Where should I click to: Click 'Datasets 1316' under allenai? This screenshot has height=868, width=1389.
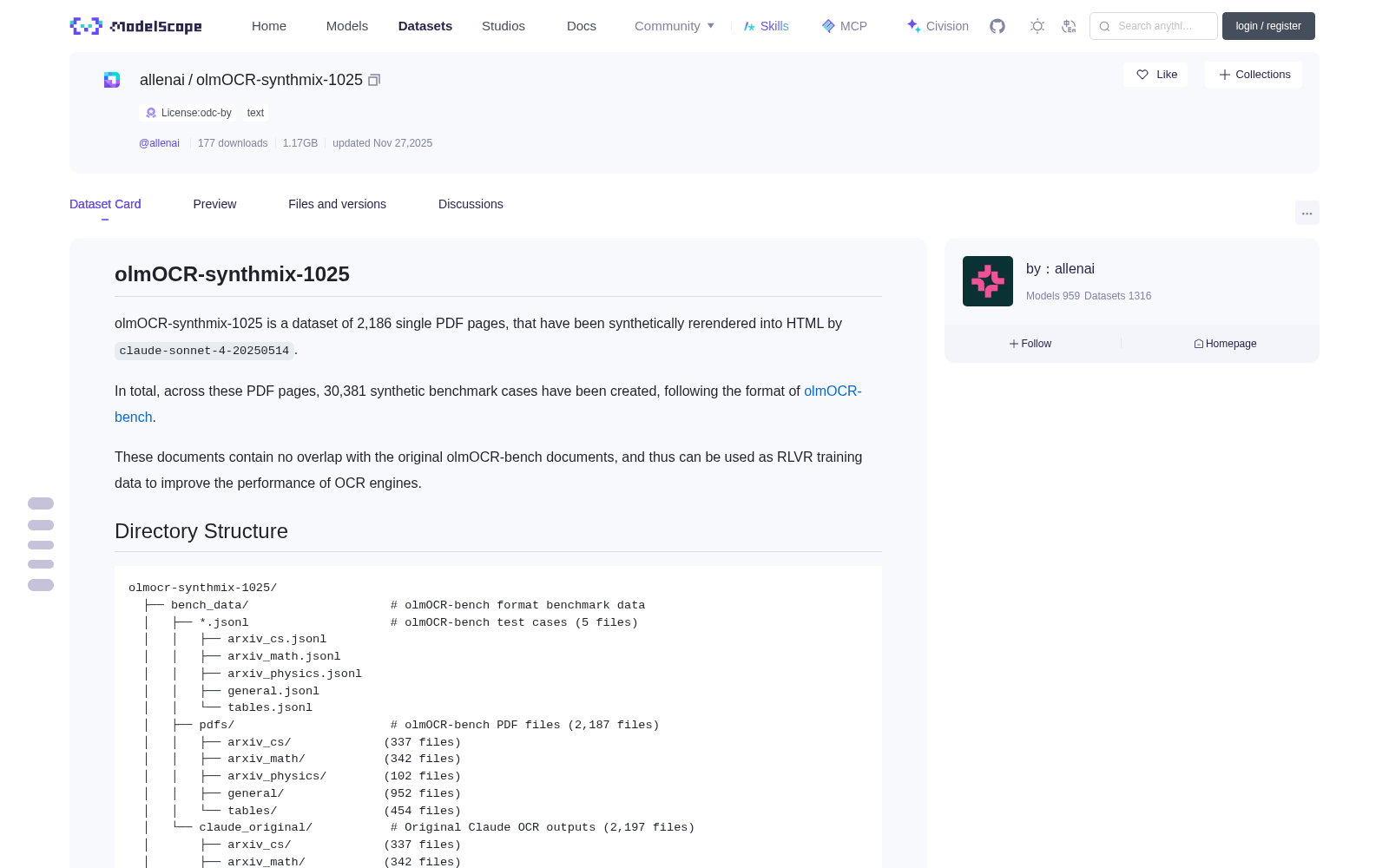1117,296
